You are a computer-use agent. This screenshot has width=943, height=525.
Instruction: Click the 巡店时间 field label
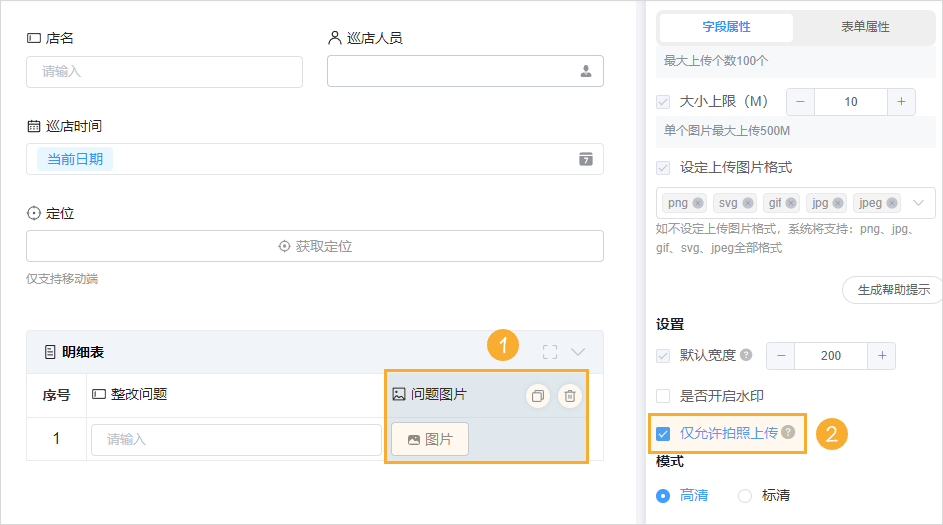(x=74, y=126)
